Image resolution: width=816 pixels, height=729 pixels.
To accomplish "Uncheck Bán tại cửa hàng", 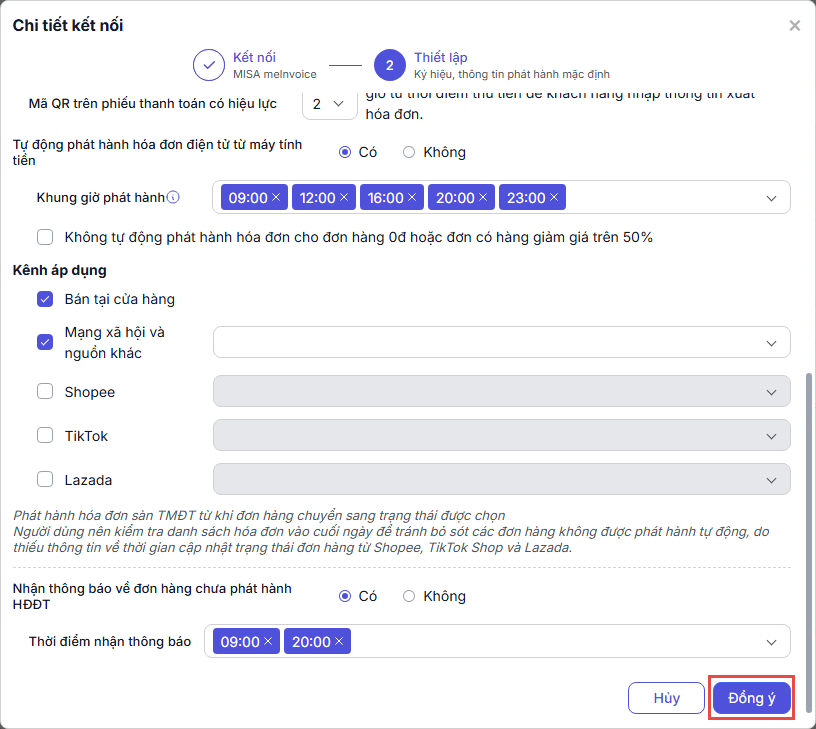I will 45,299.
